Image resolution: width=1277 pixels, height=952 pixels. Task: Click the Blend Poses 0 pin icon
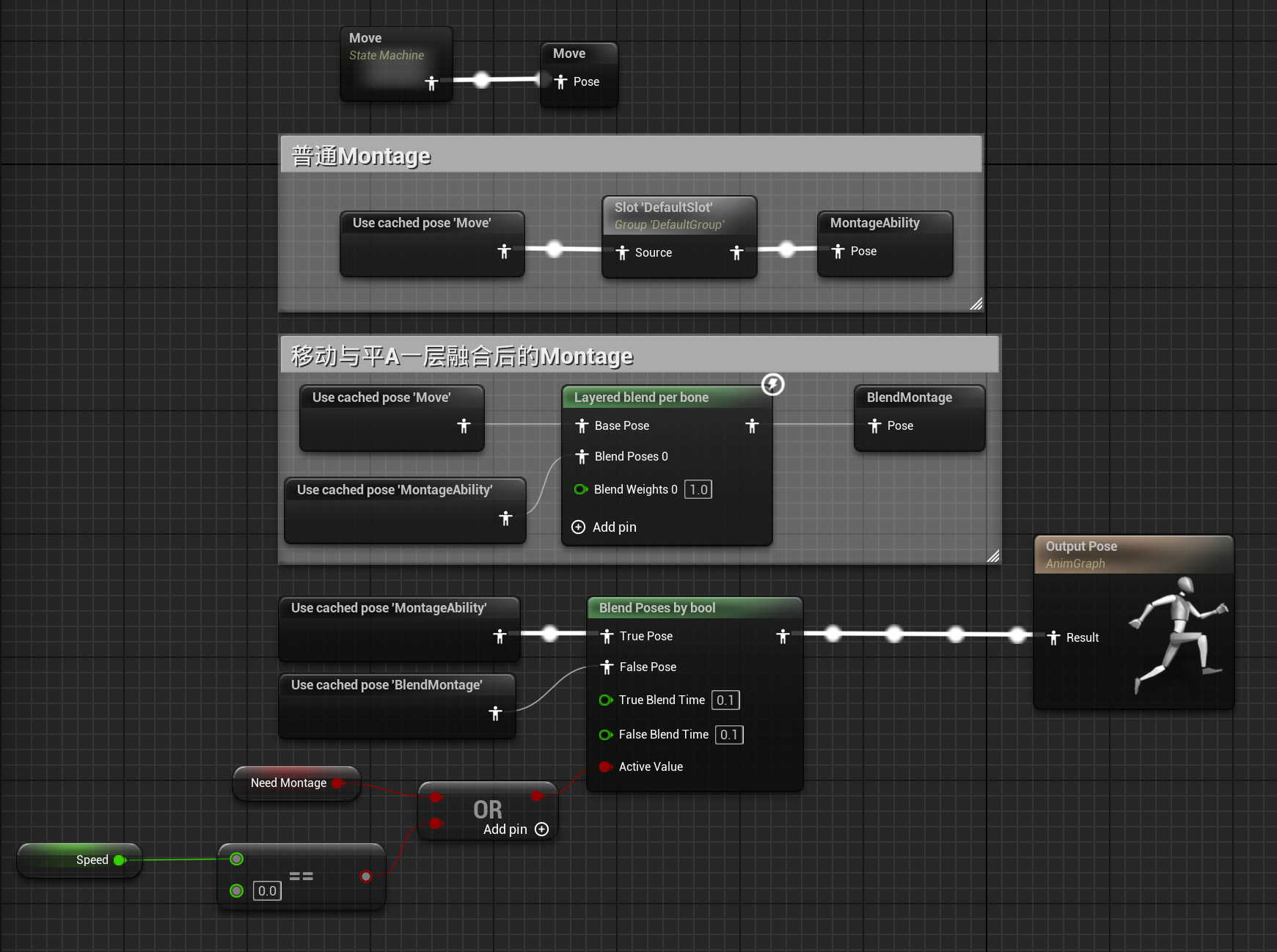click(x=582, y=456)
